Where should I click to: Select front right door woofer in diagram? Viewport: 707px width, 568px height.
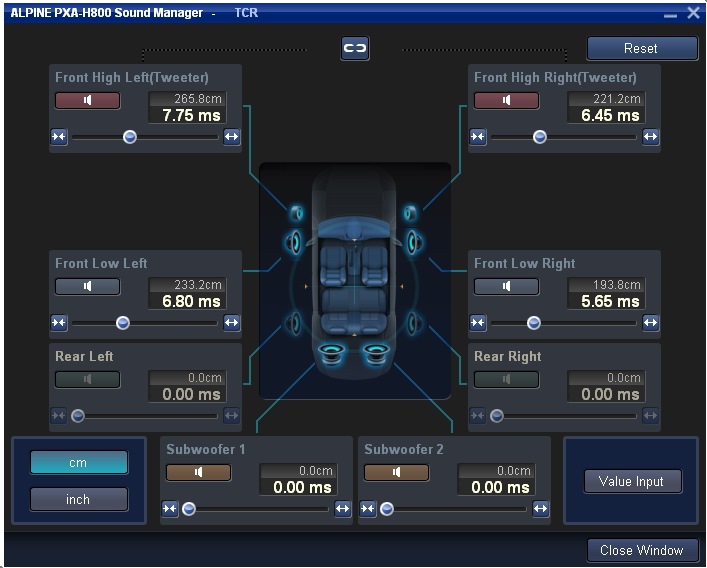point(414,243)
